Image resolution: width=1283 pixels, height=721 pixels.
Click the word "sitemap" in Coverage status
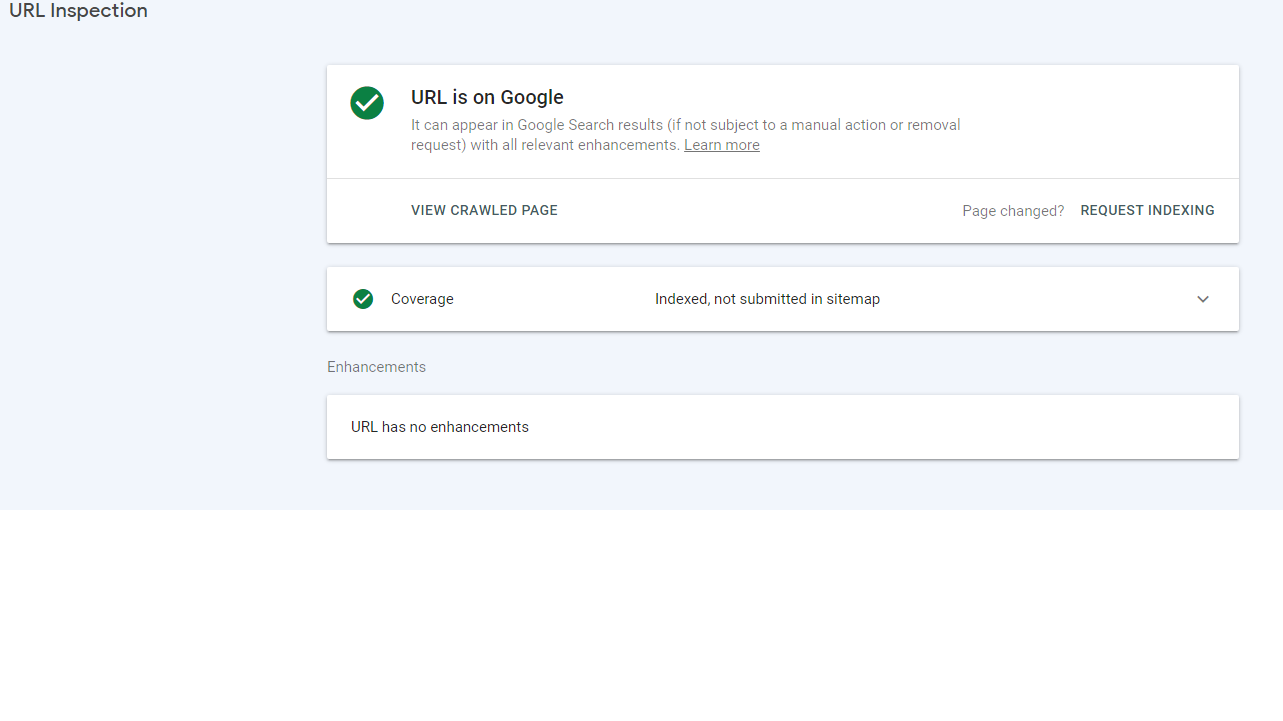(x=853, y=299)
